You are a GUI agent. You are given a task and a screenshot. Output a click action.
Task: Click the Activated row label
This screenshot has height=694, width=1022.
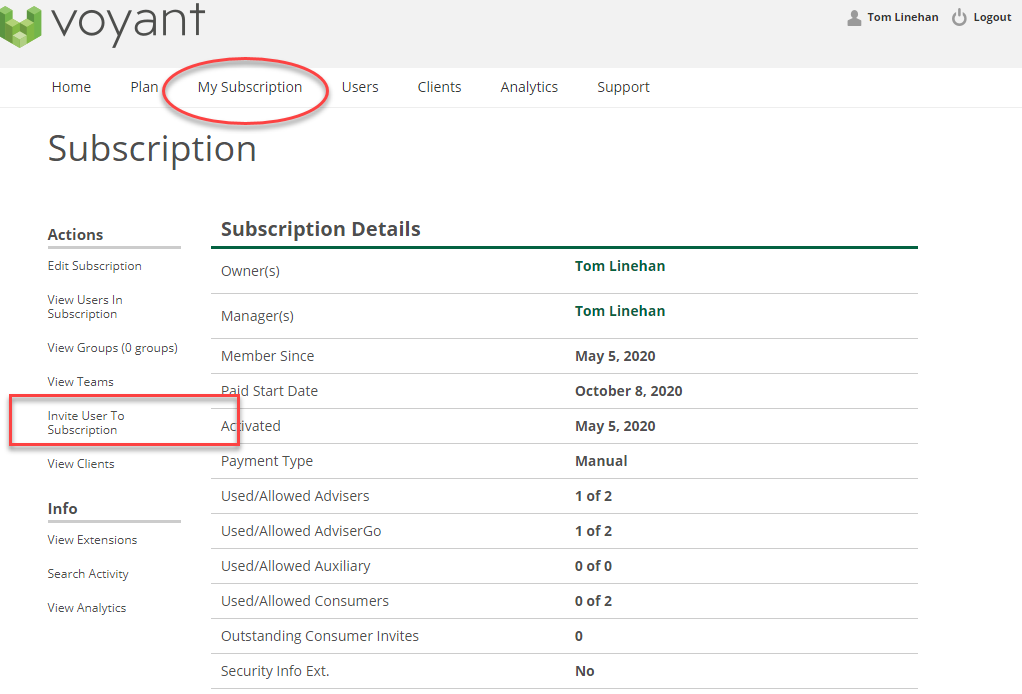point(251,426)
